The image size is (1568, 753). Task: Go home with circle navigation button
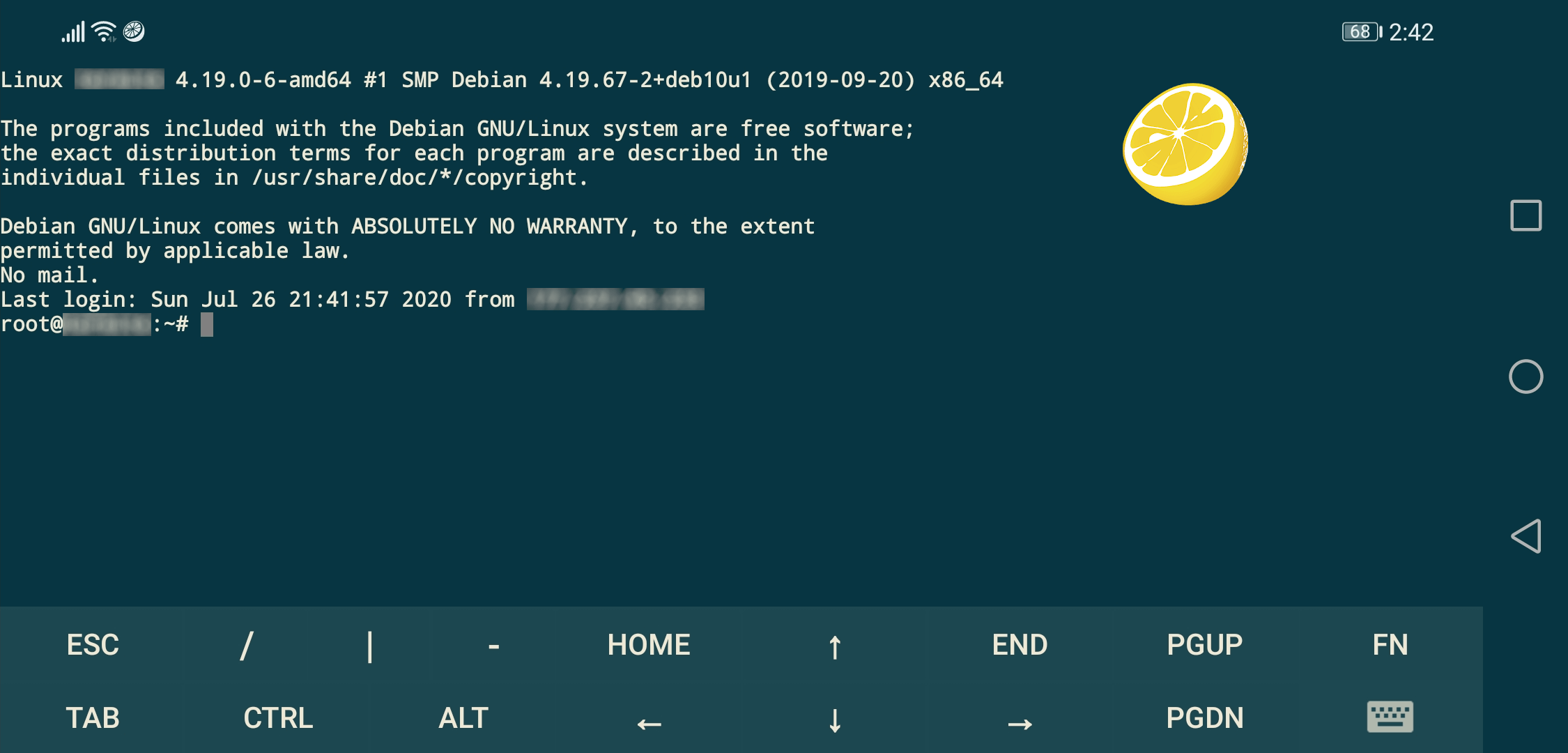point(1525,376)
